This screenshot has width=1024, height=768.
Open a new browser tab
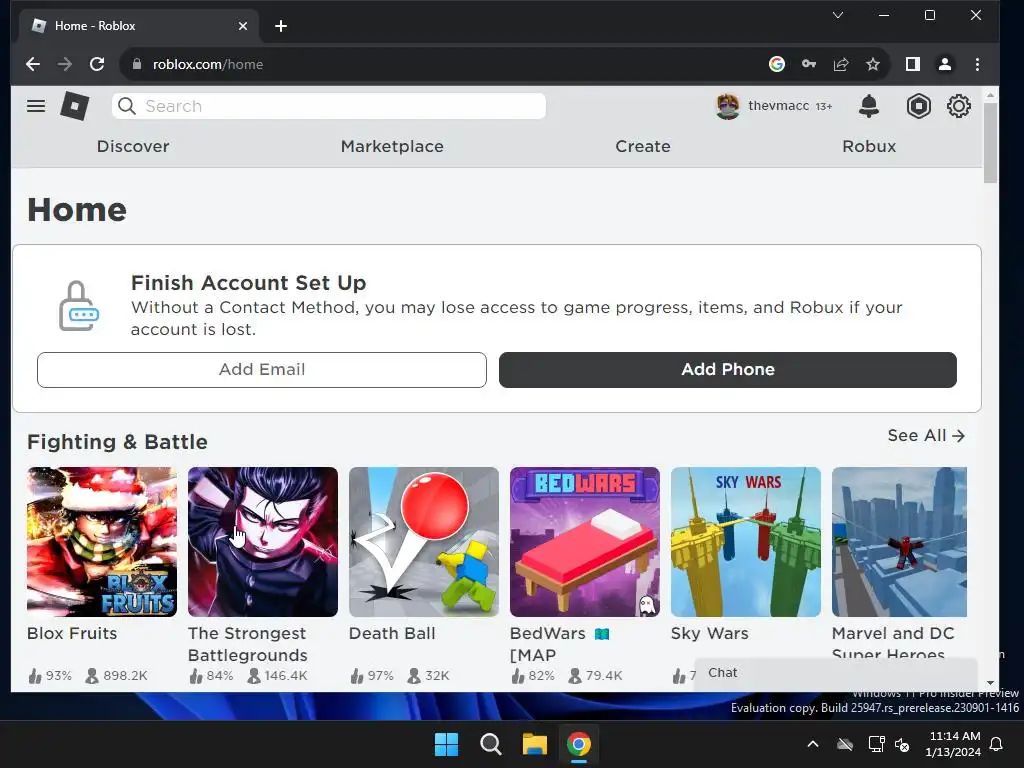pyautogui.click(x=281, y=26)
